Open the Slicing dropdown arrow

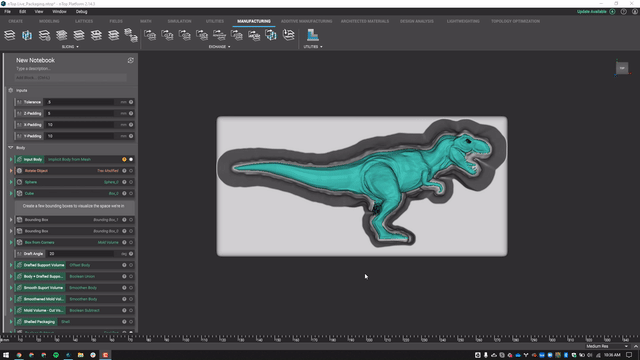click(x=78, y=47)
